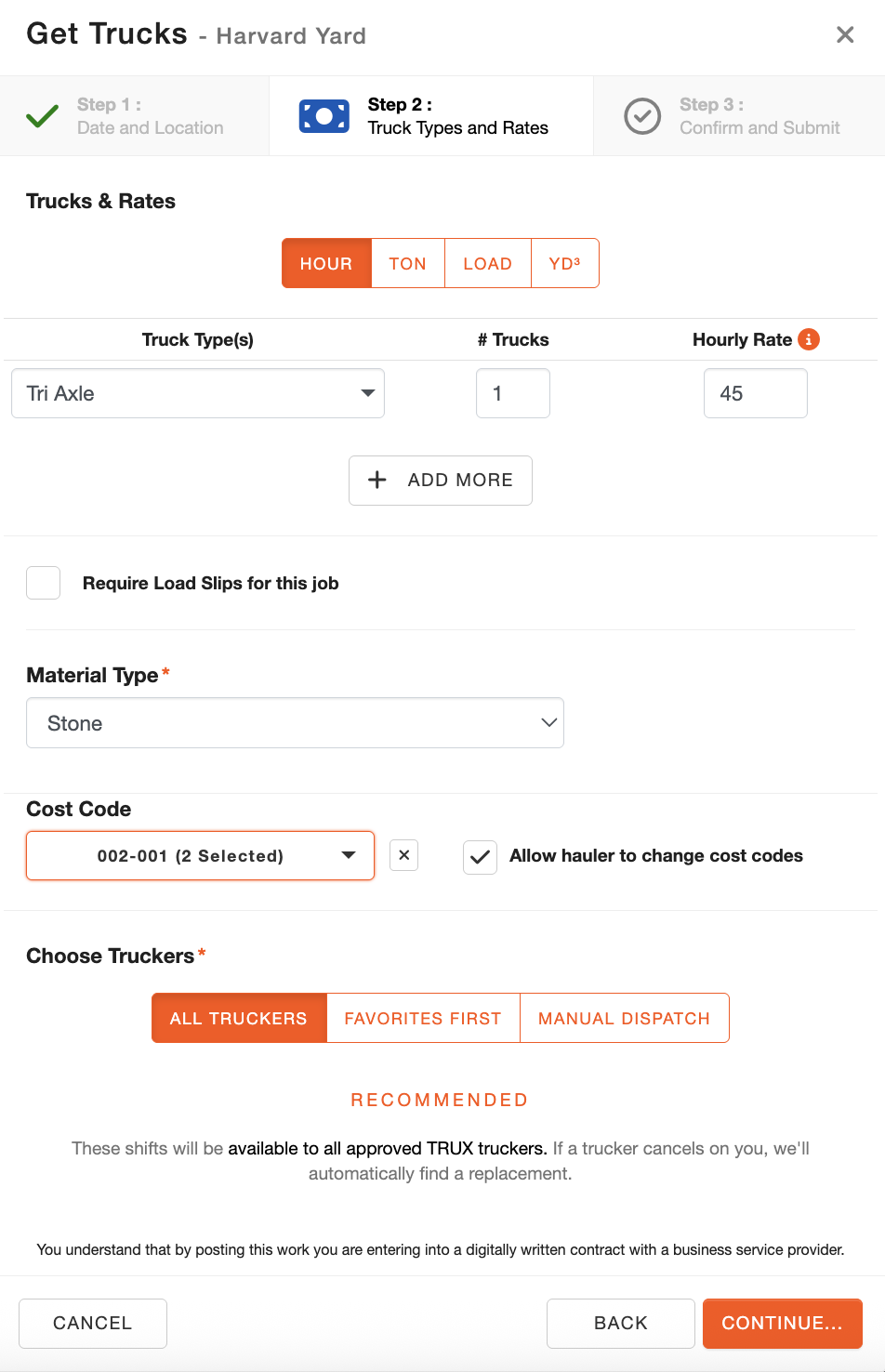The width and height of the screenshot is (885, 1372).
Task: Select the TON rate option
Action: tap(407, 264)
